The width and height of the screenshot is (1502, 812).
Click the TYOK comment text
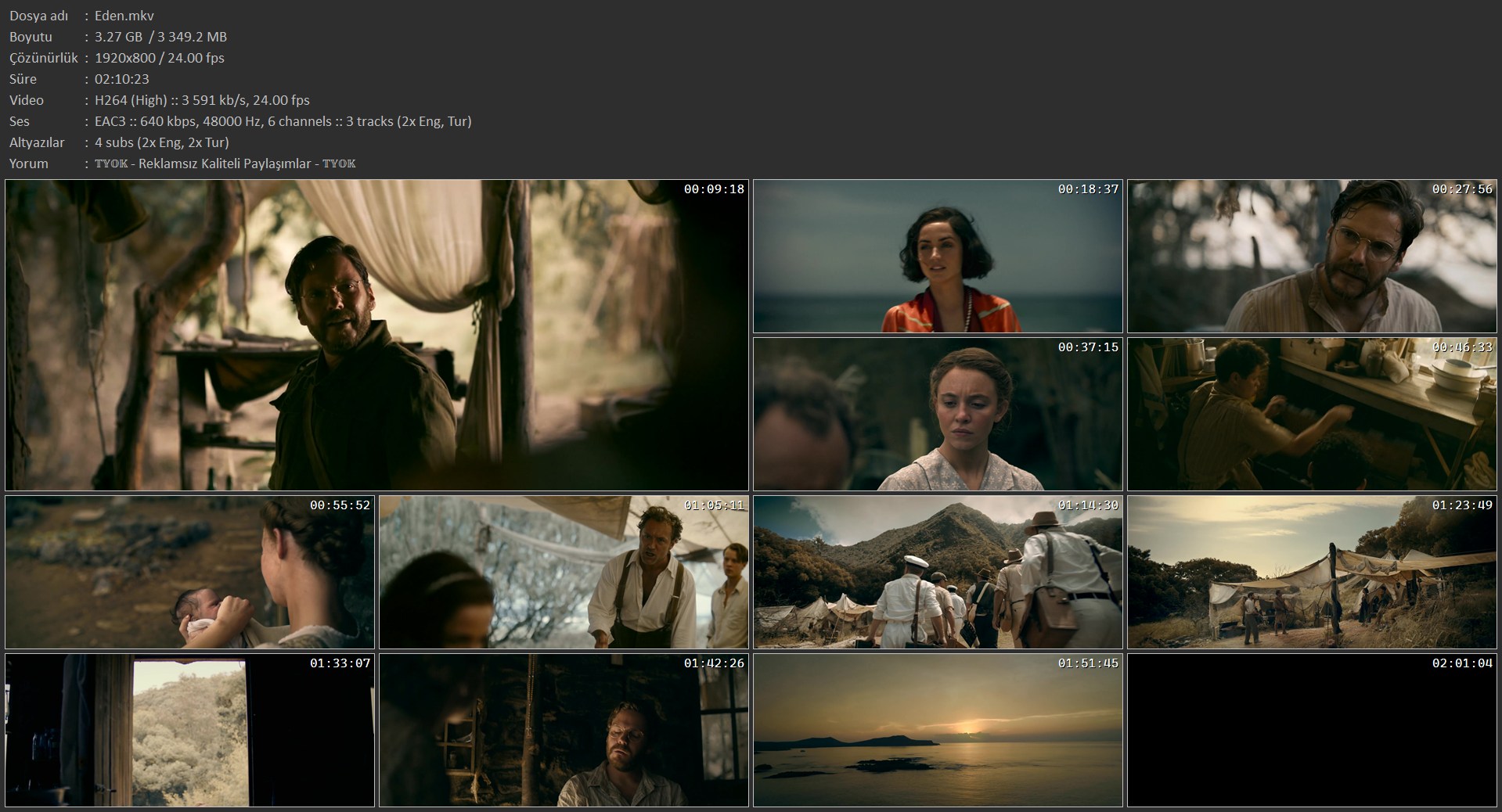point(225,163)
